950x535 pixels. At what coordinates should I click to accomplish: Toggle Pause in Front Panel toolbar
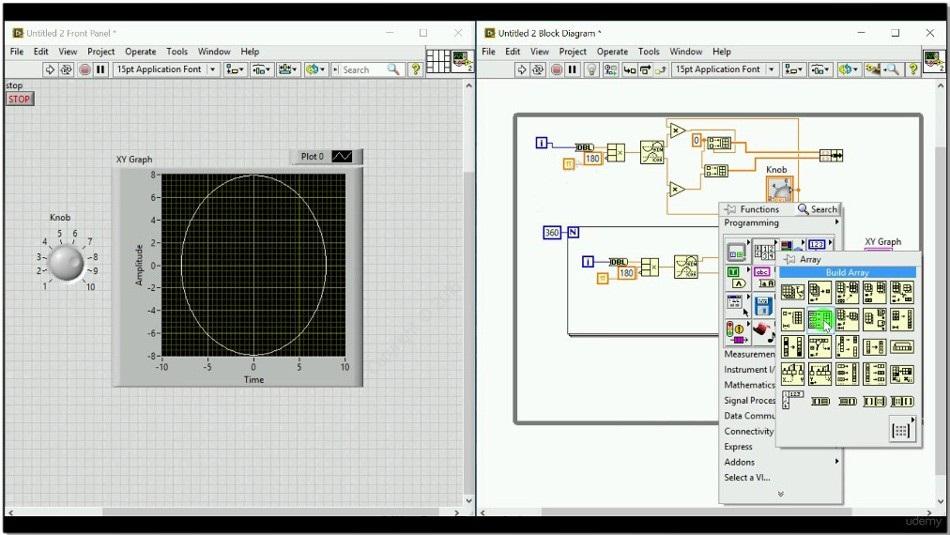(100, 70)
